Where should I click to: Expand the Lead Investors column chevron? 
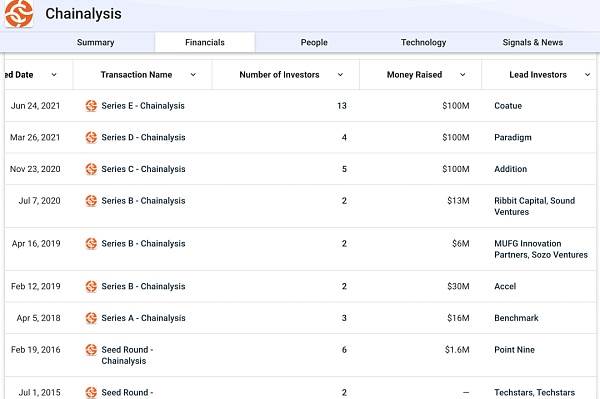587,75
